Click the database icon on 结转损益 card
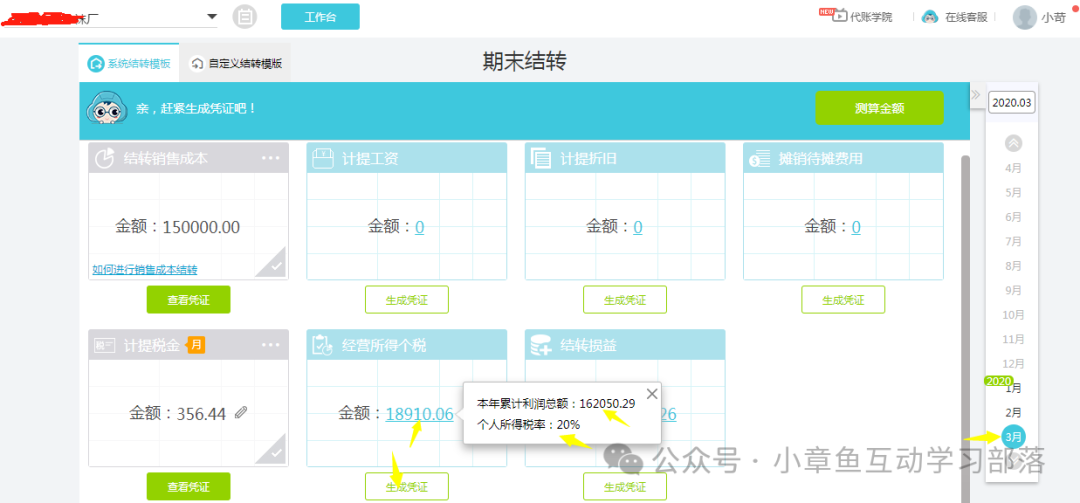Viewport: 1080px width, 503px height. (541, 345)
